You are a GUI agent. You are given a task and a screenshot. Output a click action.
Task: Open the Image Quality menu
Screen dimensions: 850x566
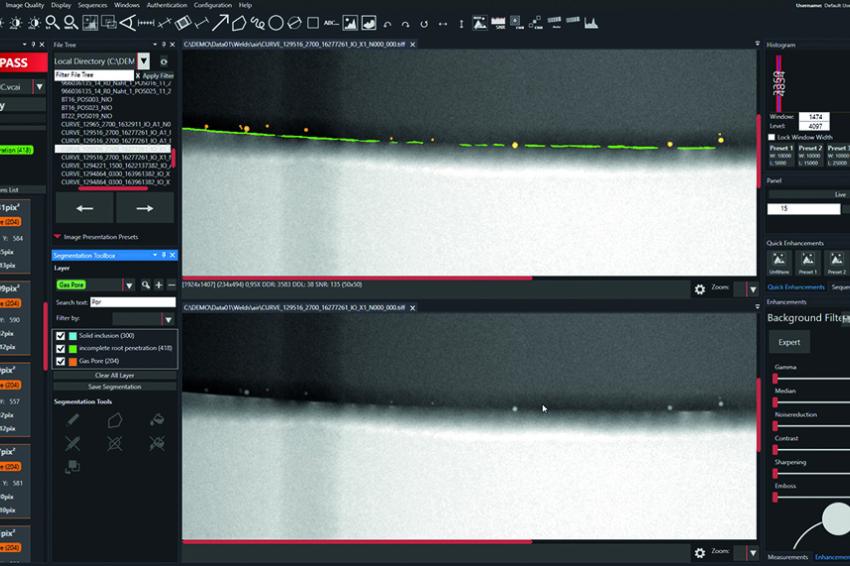(24, 5)
